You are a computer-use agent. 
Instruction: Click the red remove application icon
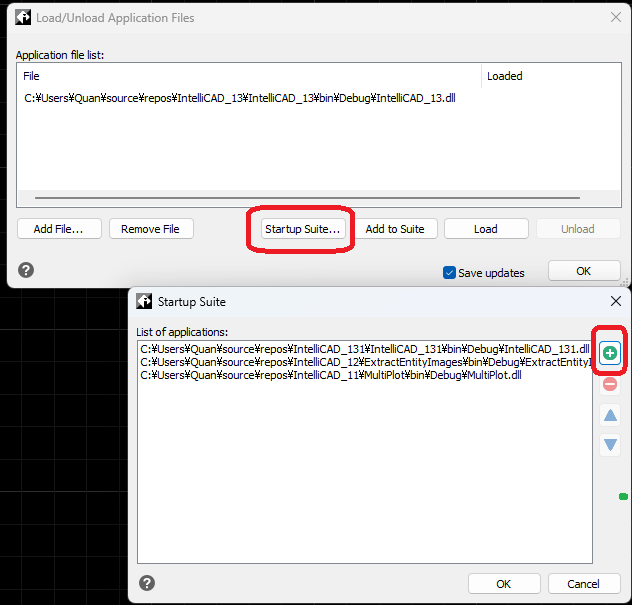click(x=610, y=384)
